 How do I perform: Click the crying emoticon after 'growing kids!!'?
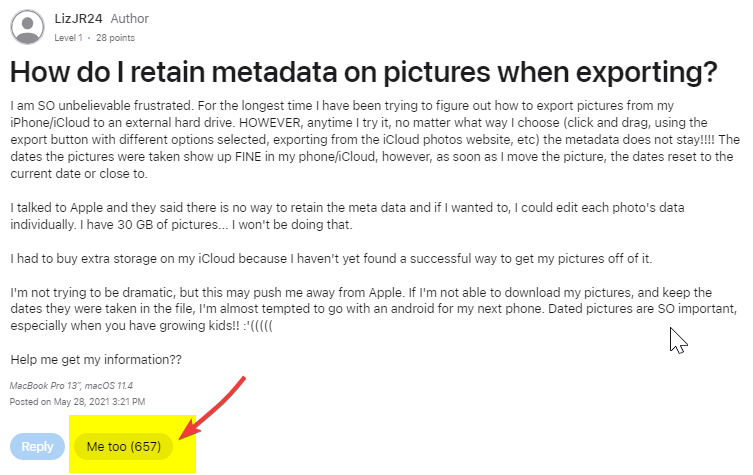pos(257,326)
